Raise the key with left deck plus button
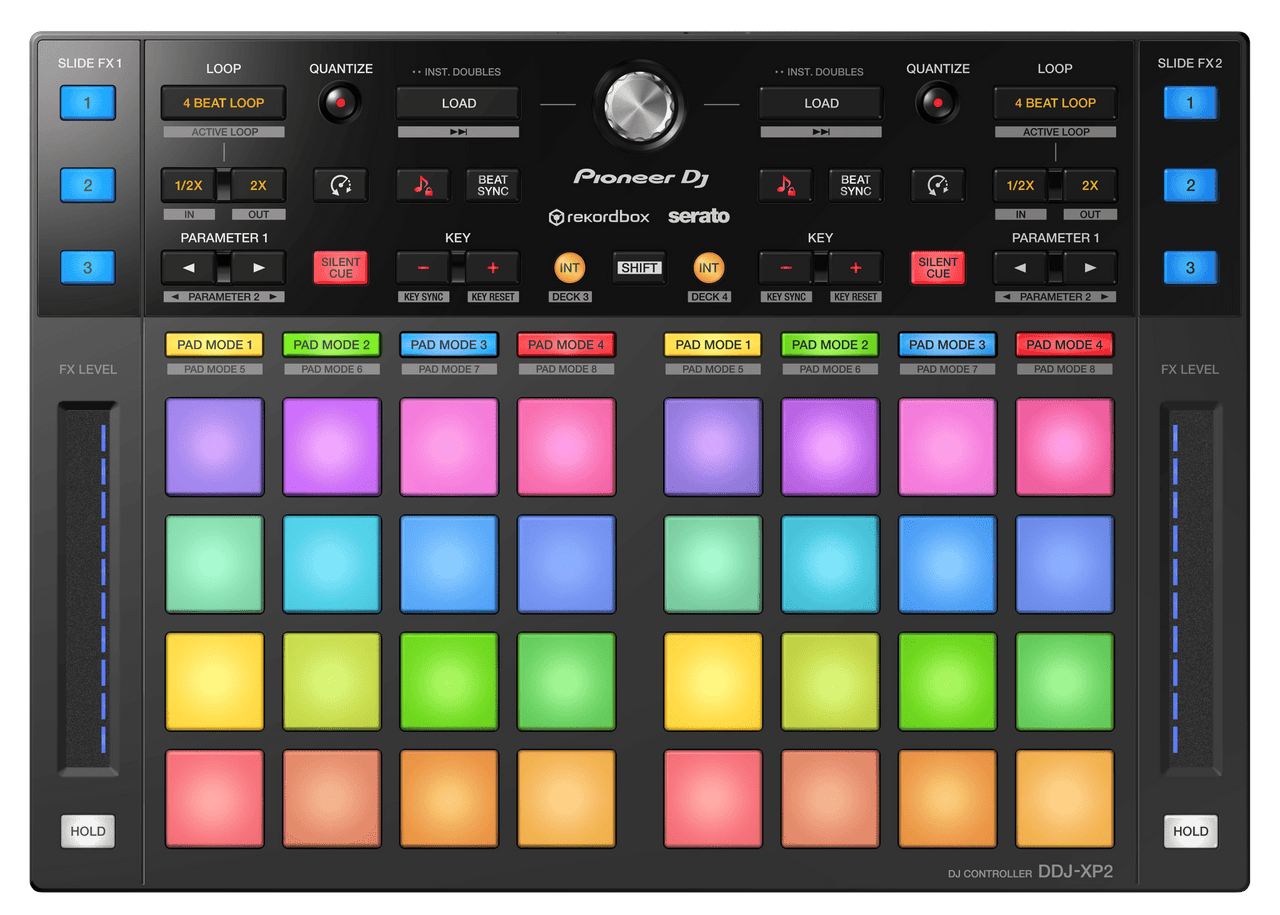1280x915 pixels. (x=493, y=268)
